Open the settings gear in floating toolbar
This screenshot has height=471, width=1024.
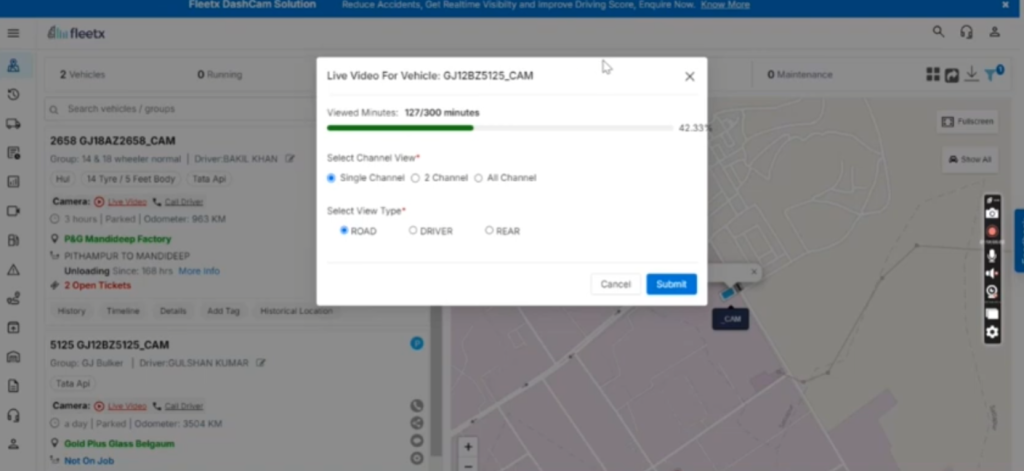[992, 333]
